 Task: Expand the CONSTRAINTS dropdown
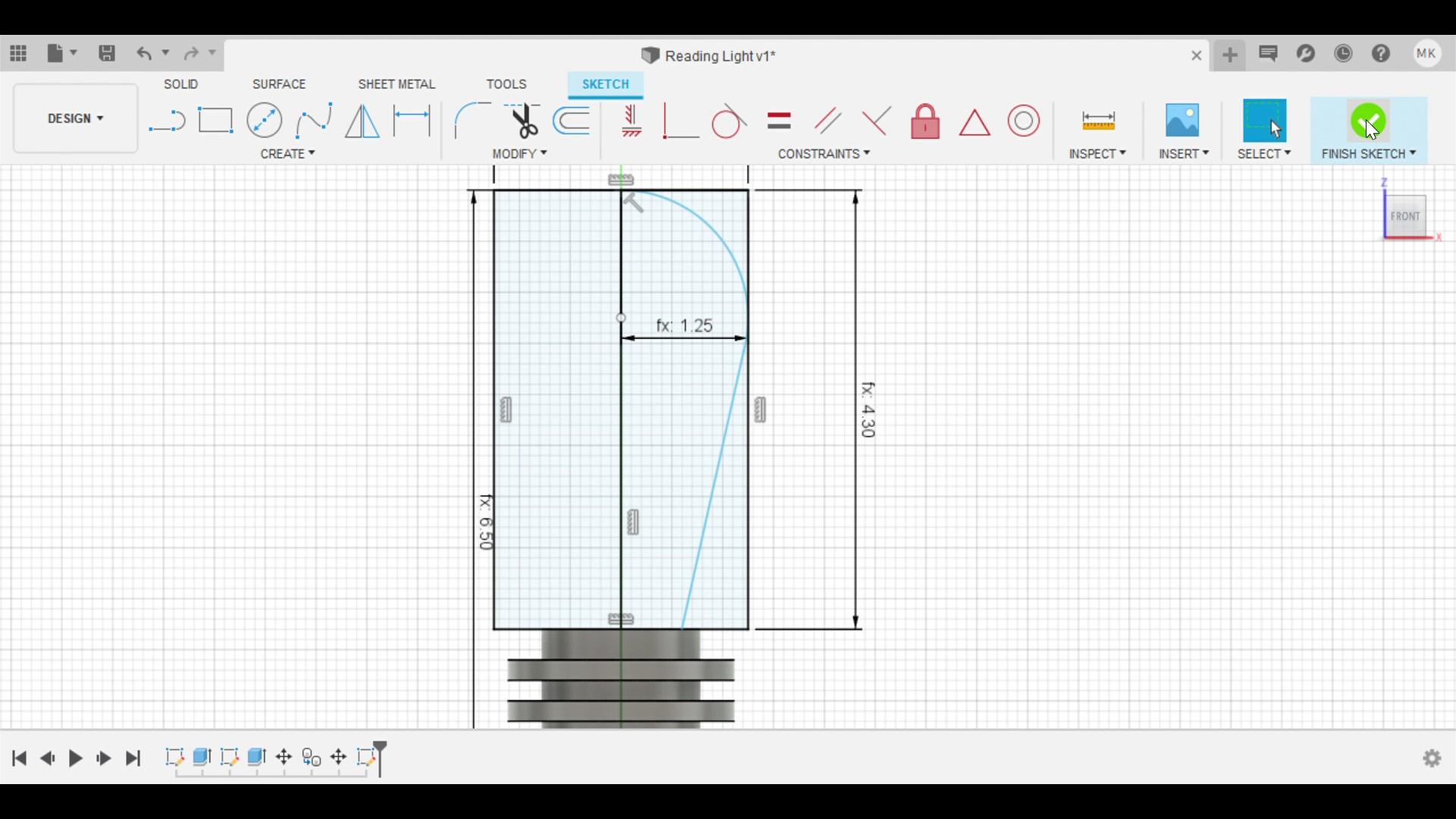click(824, 154)
